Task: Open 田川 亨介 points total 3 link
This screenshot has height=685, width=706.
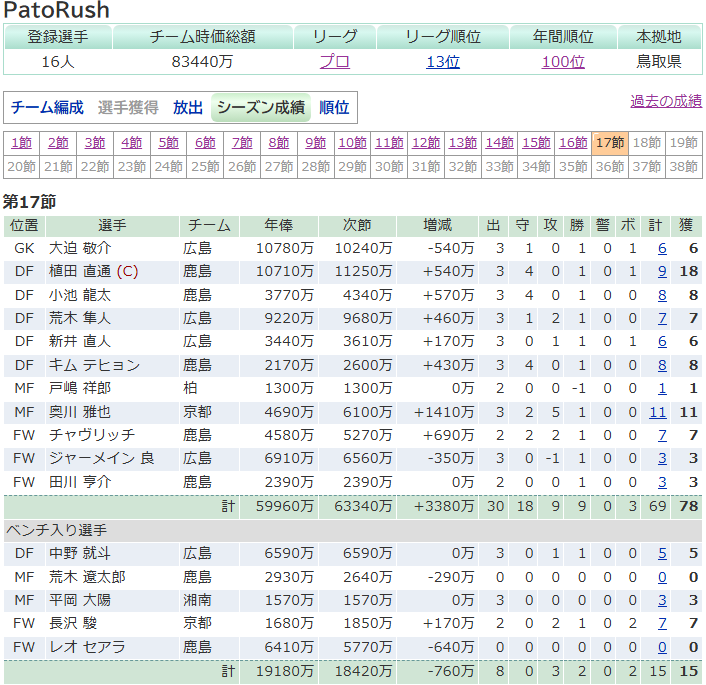Action: pos(662,482)
